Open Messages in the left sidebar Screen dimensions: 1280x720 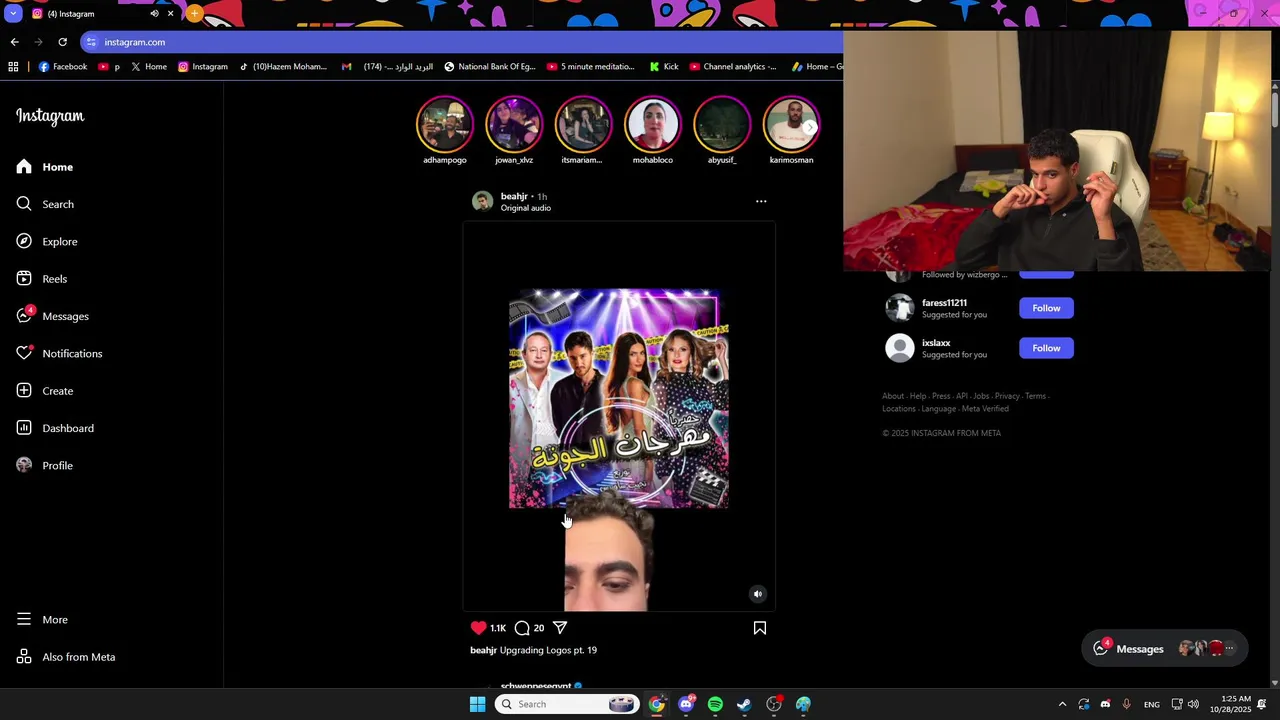click(x=53, y=316)
